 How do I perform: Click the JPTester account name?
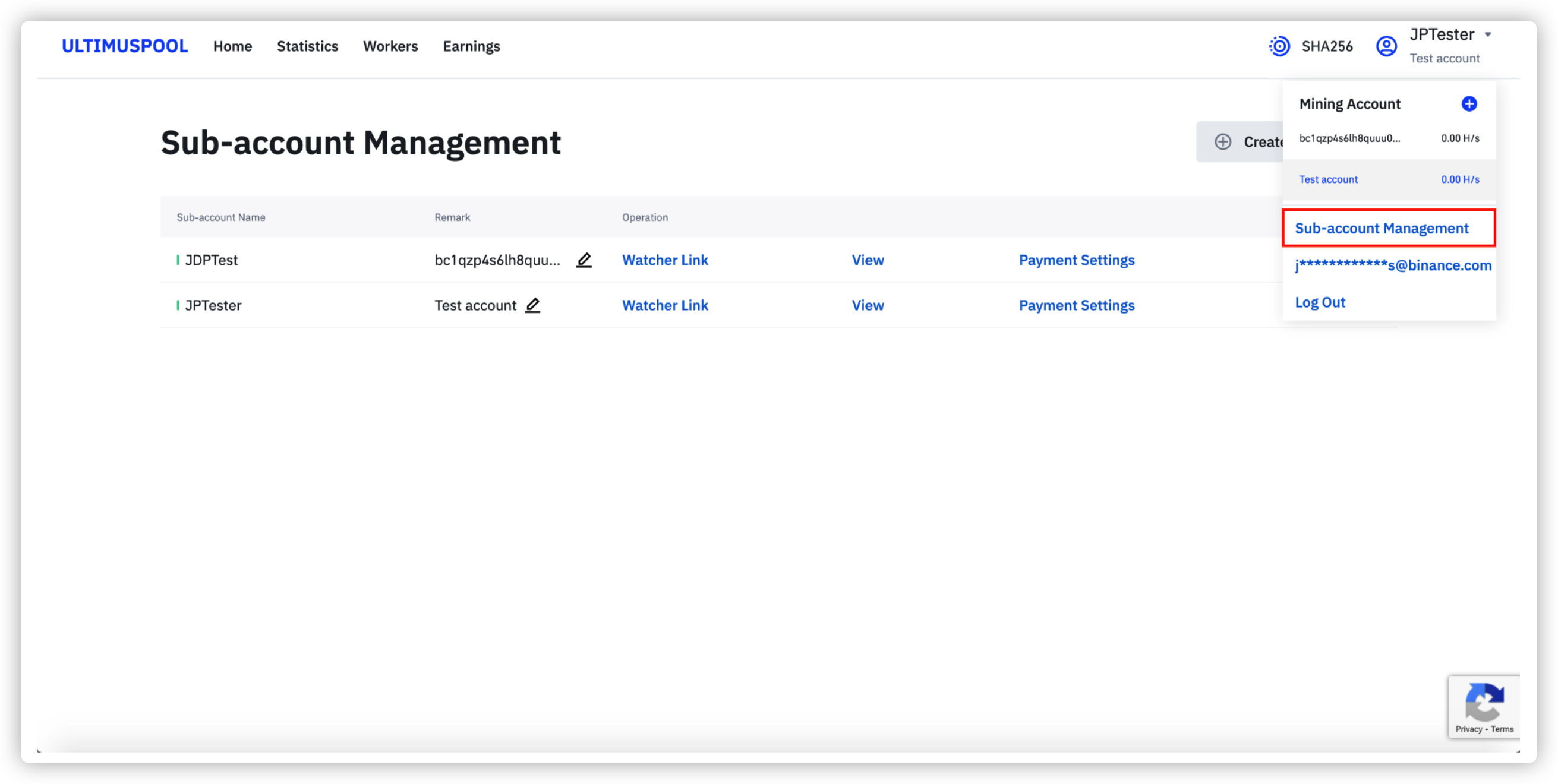point(1442,34)
